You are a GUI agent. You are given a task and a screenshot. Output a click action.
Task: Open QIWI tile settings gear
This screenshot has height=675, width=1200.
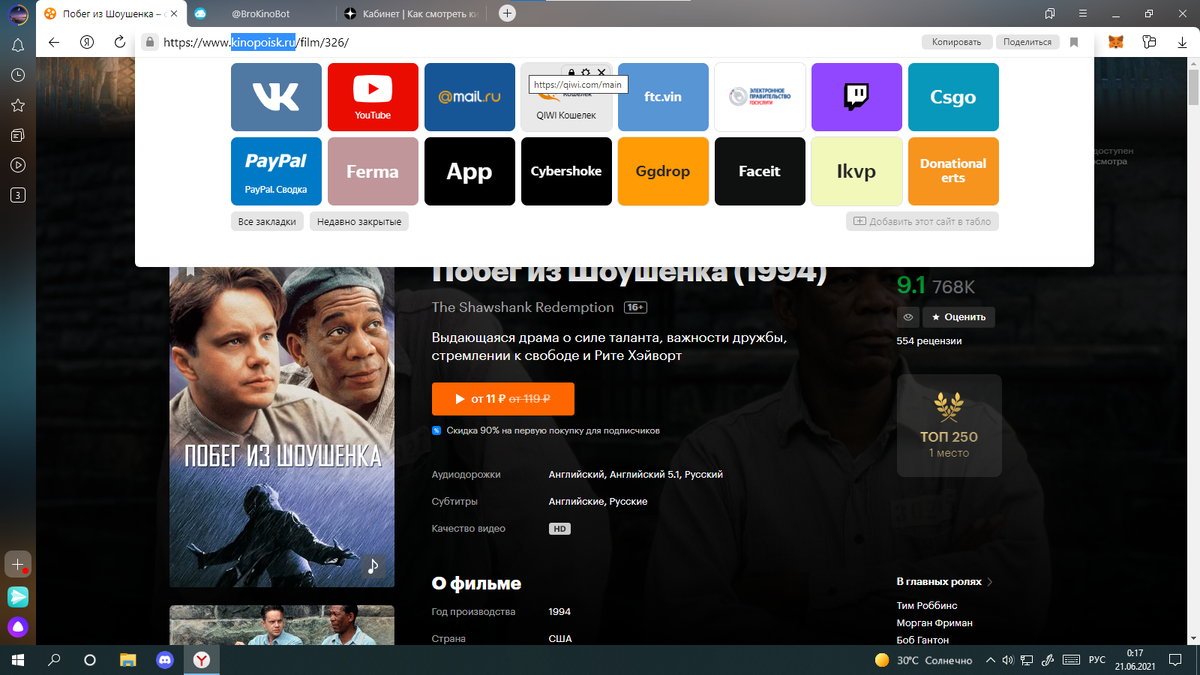[586, 73]
